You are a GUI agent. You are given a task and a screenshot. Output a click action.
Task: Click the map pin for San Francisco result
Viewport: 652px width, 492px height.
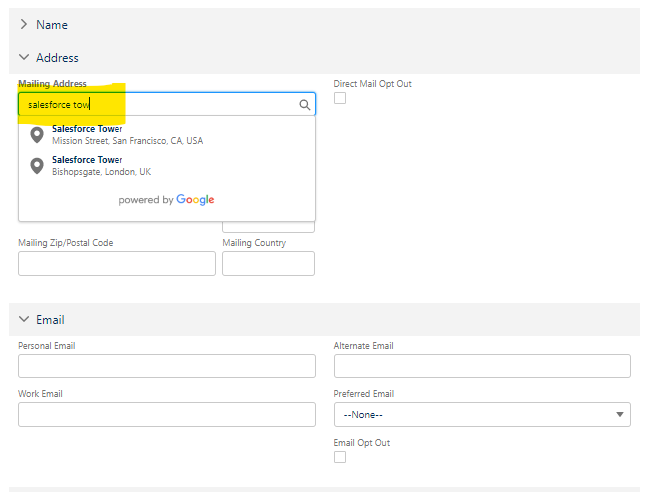tap(37, 135)
